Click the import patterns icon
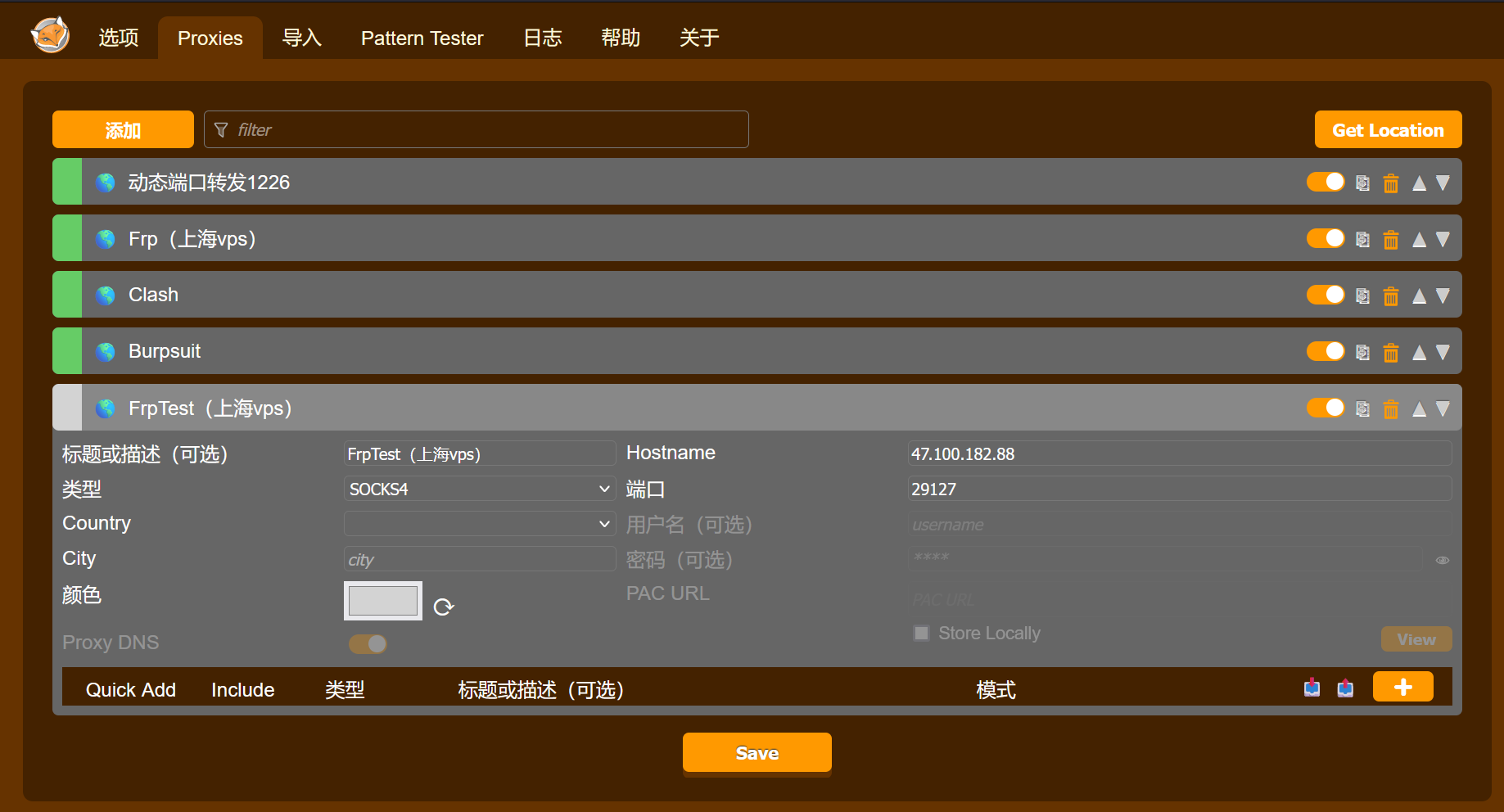 pyautogui.click(x=1312, y=688)
